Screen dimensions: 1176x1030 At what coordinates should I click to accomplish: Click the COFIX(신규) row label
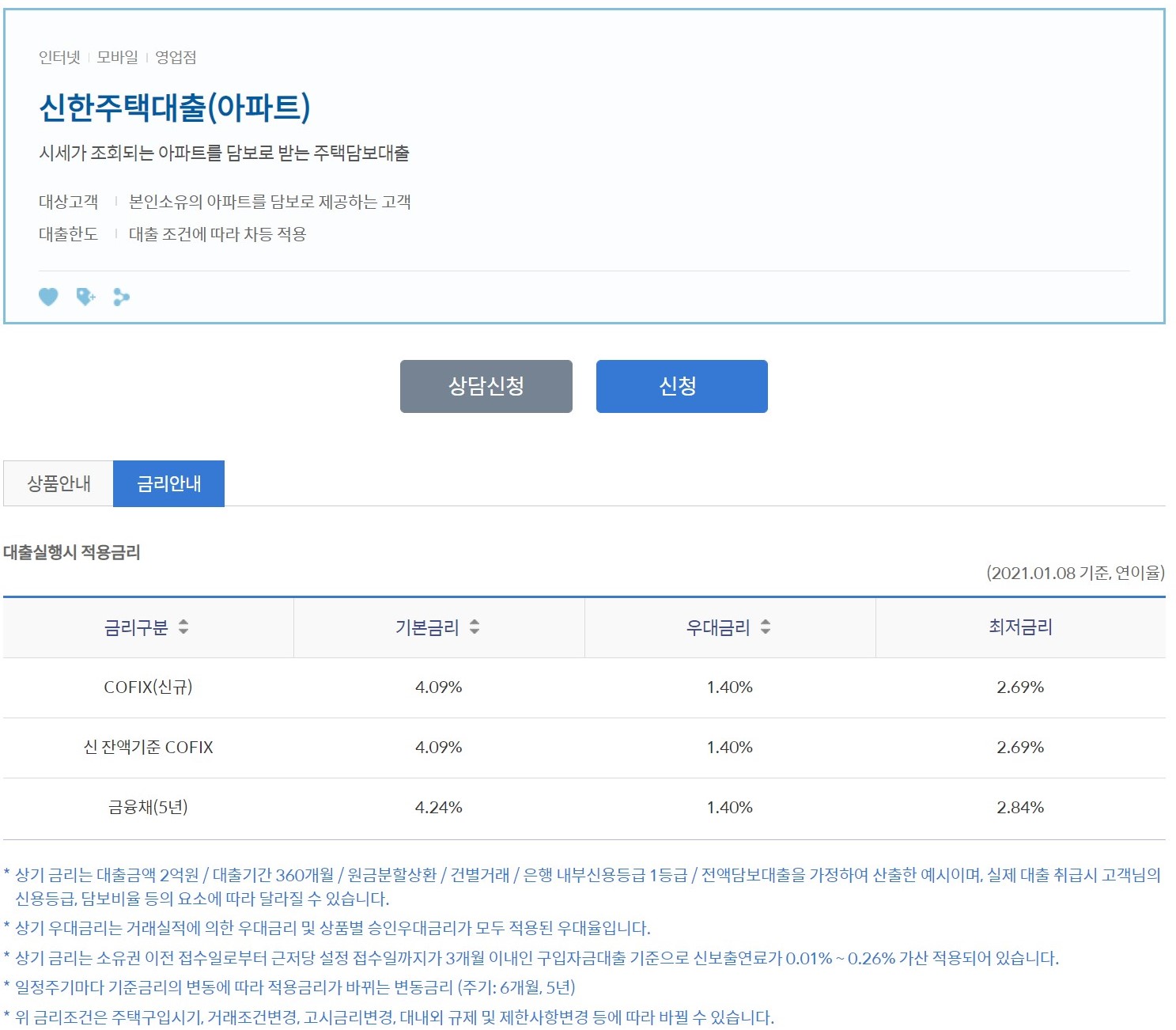click(x=148, y=687)
